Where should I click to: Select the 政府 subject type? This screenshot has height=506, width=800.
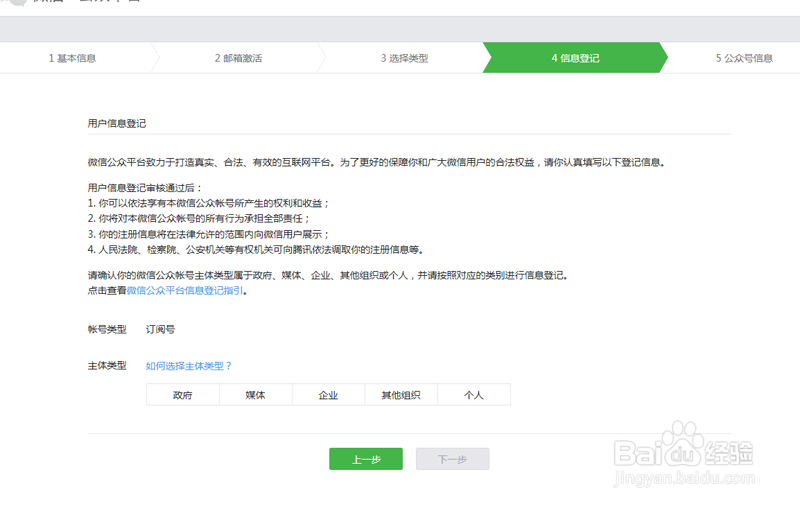tap(183, 395)
